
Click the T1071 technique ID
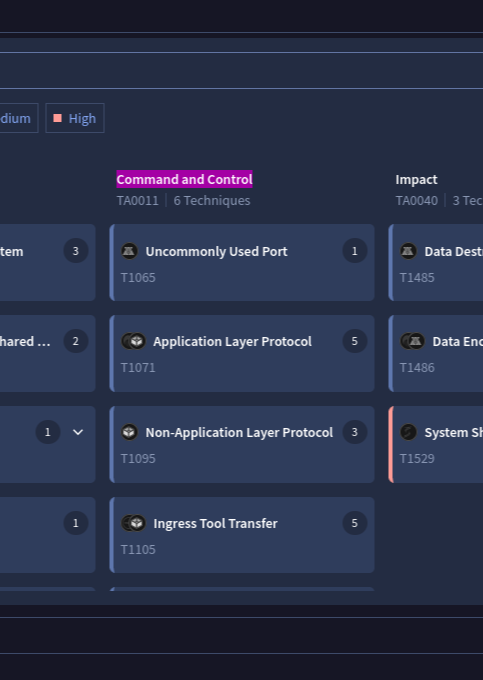pyautogui.click(x=138, y=368)
